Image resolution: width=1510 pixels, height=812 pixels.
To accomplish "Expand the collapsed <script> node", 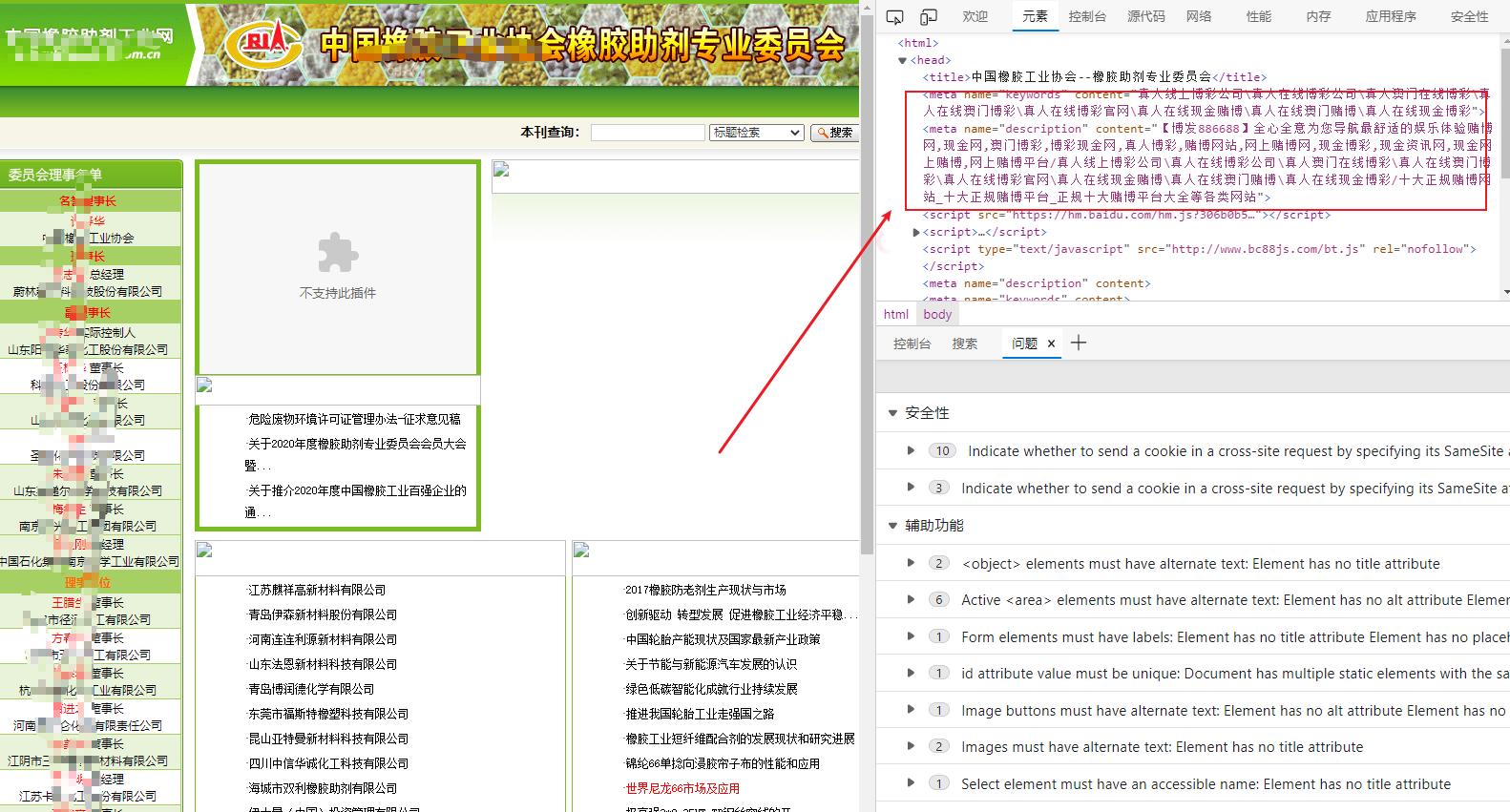I will tap(916, 232).
